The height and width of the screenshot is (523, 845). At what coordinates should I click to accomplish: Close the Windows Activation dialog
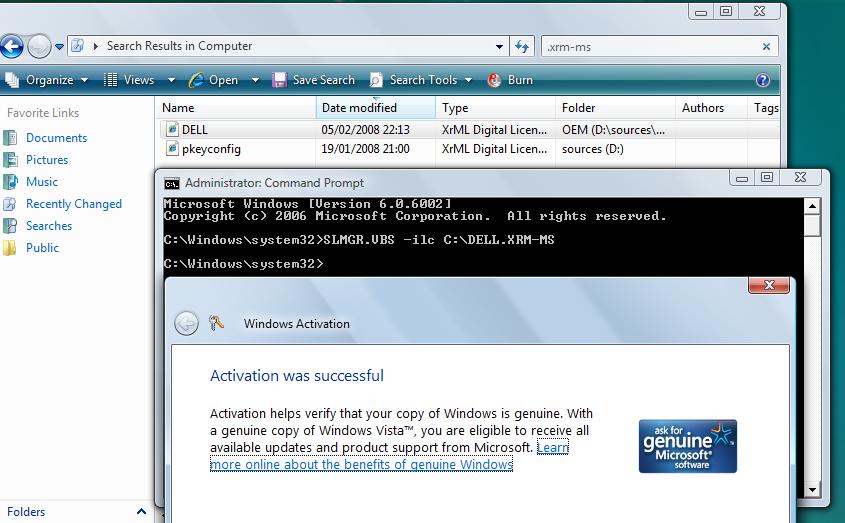tap(769, 285)
